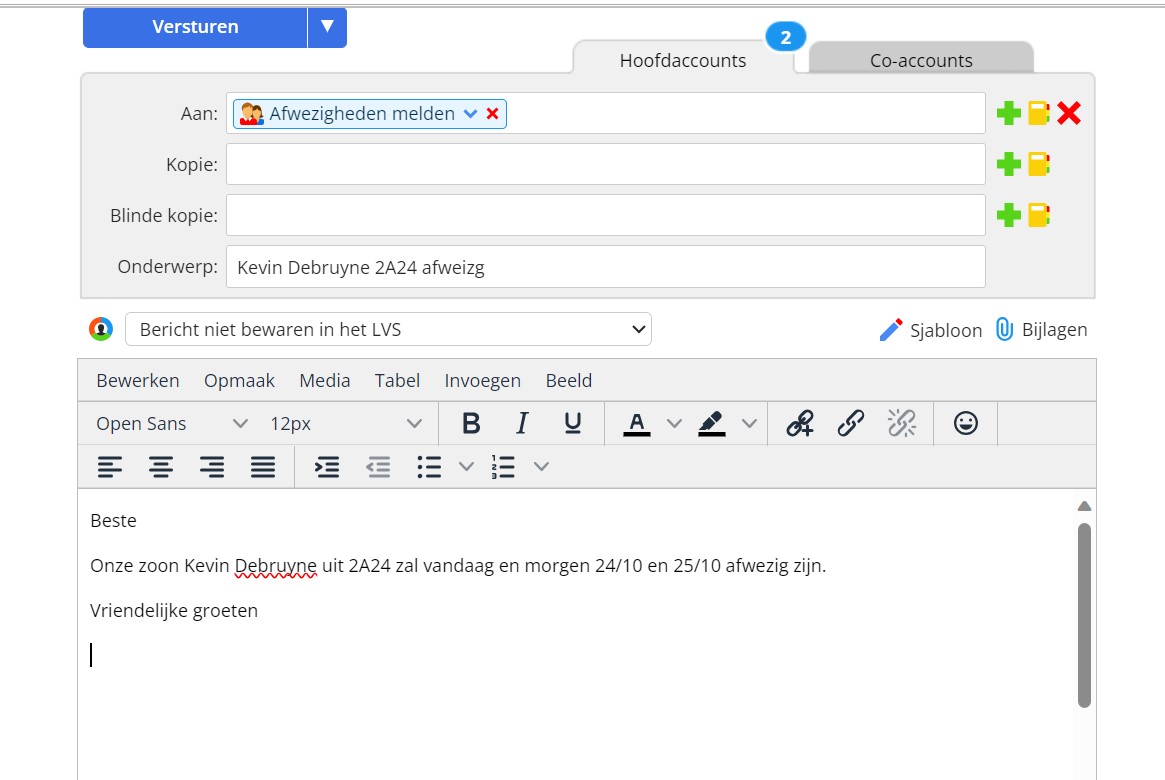The width and height of the screenshot is (1165, 780).
Task: Open the address book for the Kopie field
Action: [1039, 164]
